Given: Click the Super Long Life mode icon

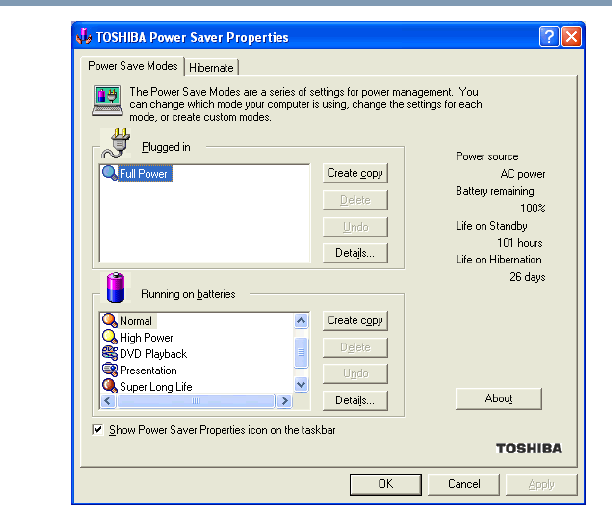Looking at the screenshot, I should click(x=109, y=386).
